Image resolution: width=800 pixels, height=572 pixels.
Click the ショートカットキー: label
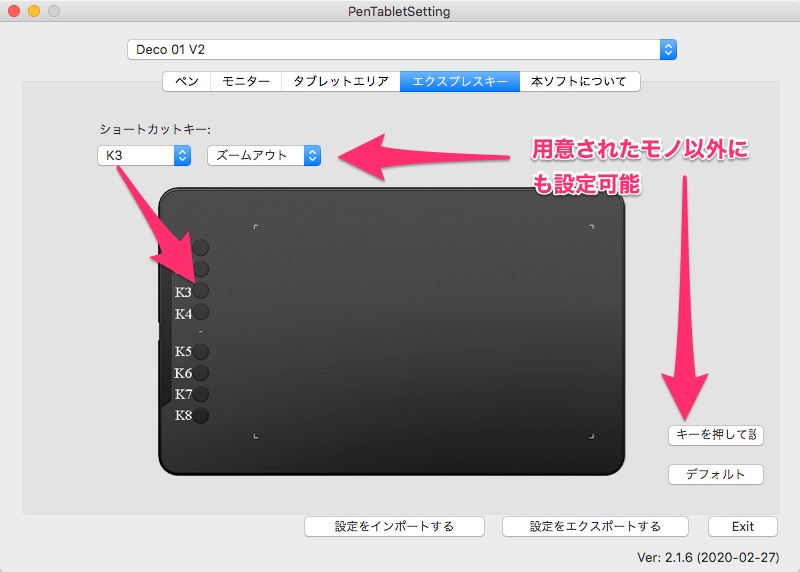pos(155,129)
